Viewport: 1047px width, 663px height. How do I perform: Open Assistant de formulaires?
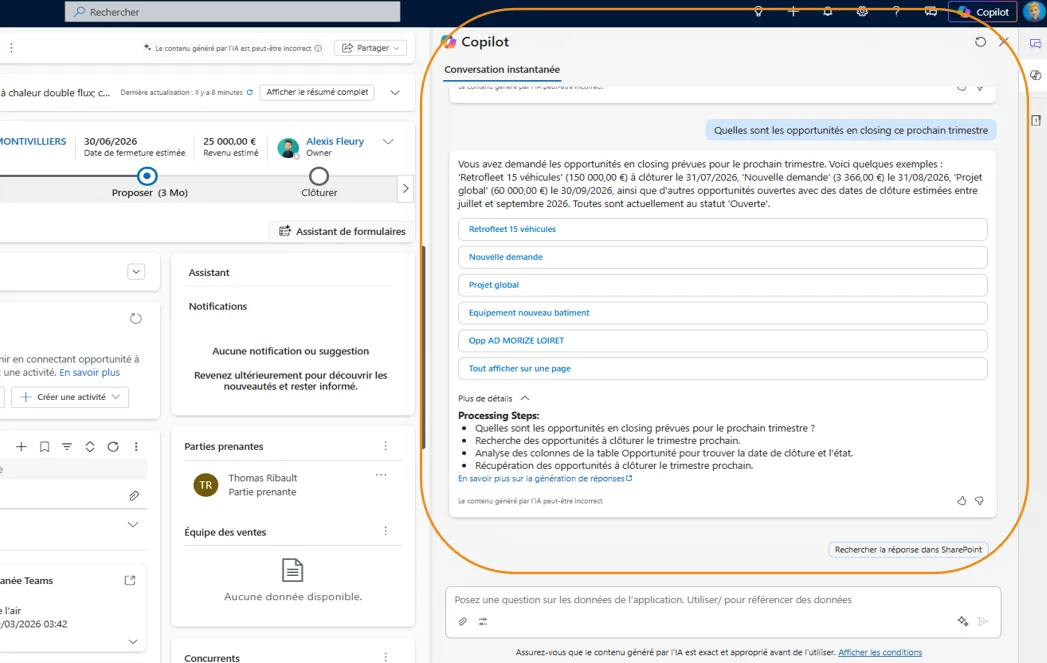(342, 231)
